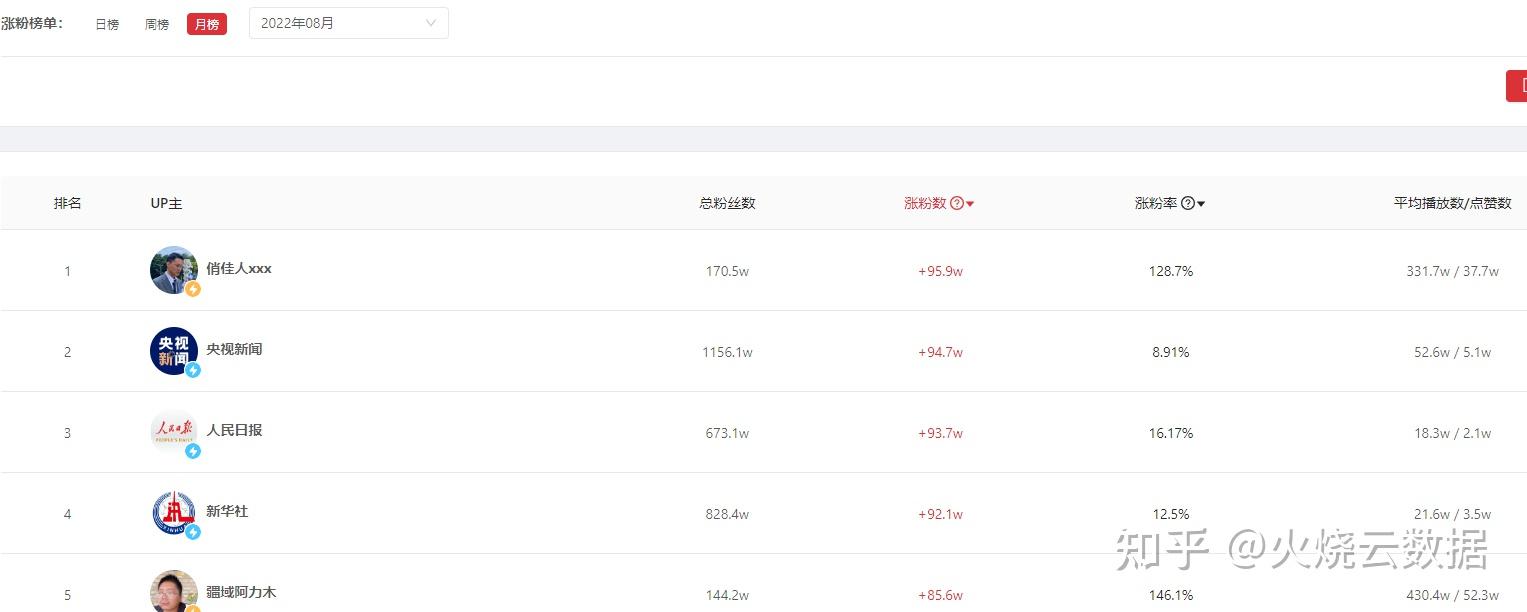This screenshot has width=1527, height=612.
Task: Open 新华社 profile link
Action: [x=227, y=512]
